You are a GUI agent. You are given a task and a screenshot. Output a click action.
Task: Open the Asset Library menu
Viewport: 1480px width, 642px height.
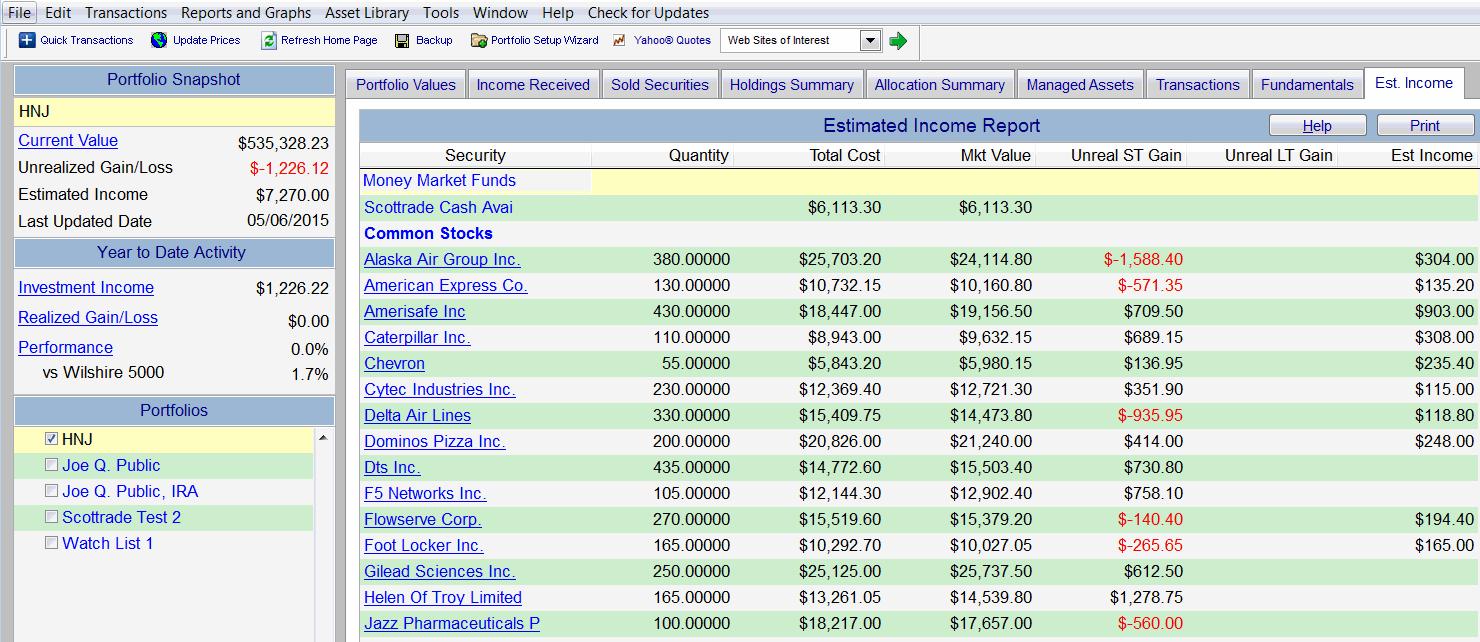click(x=366, y=13)
